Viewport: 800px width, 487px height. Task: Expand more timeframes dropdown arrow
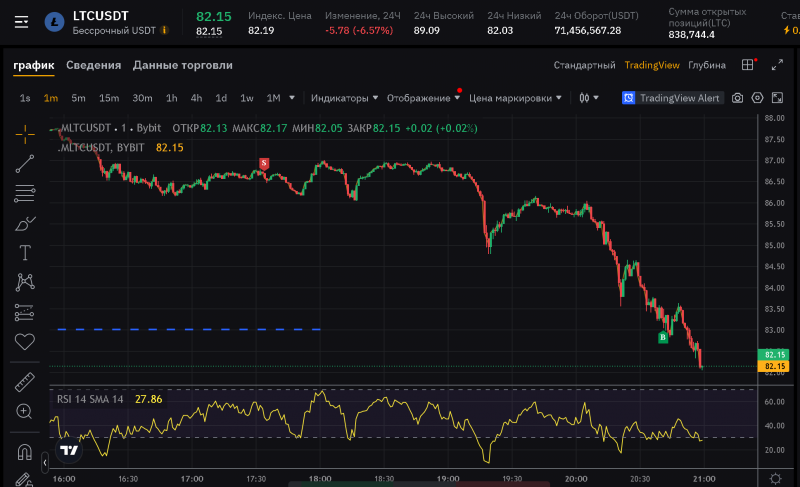(292, 97)
